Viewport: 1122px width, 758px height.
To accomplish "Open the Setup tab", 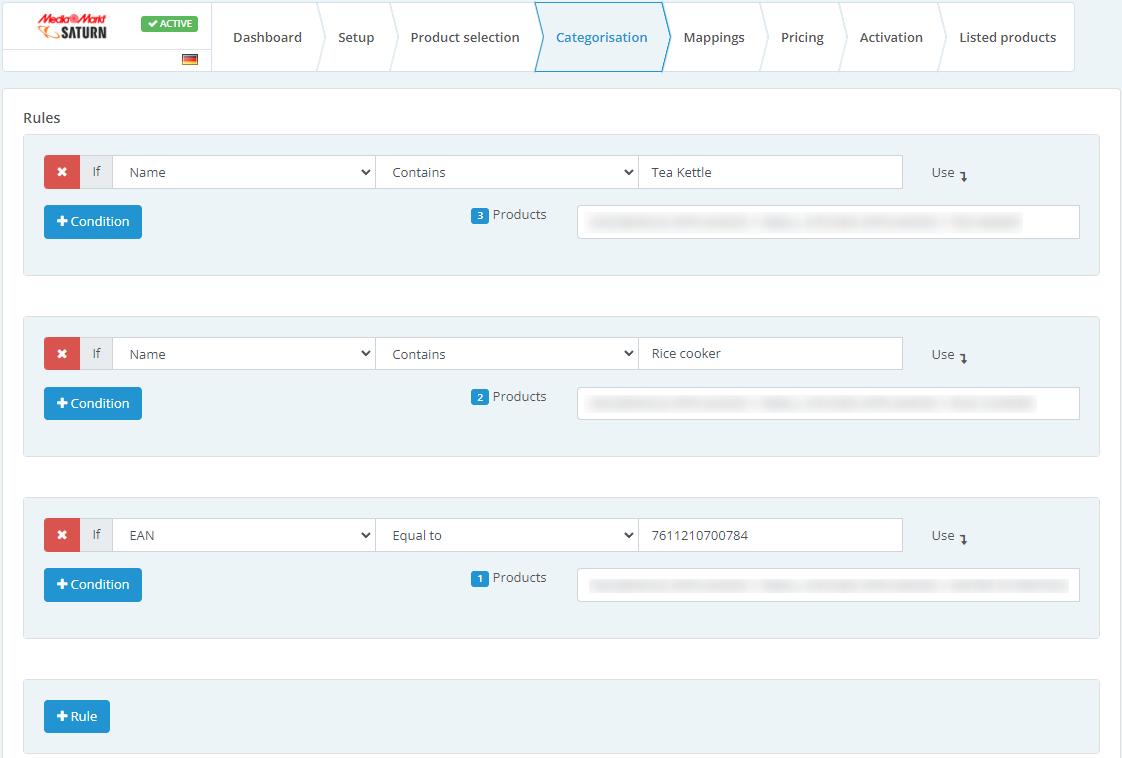I will (356, 37).
